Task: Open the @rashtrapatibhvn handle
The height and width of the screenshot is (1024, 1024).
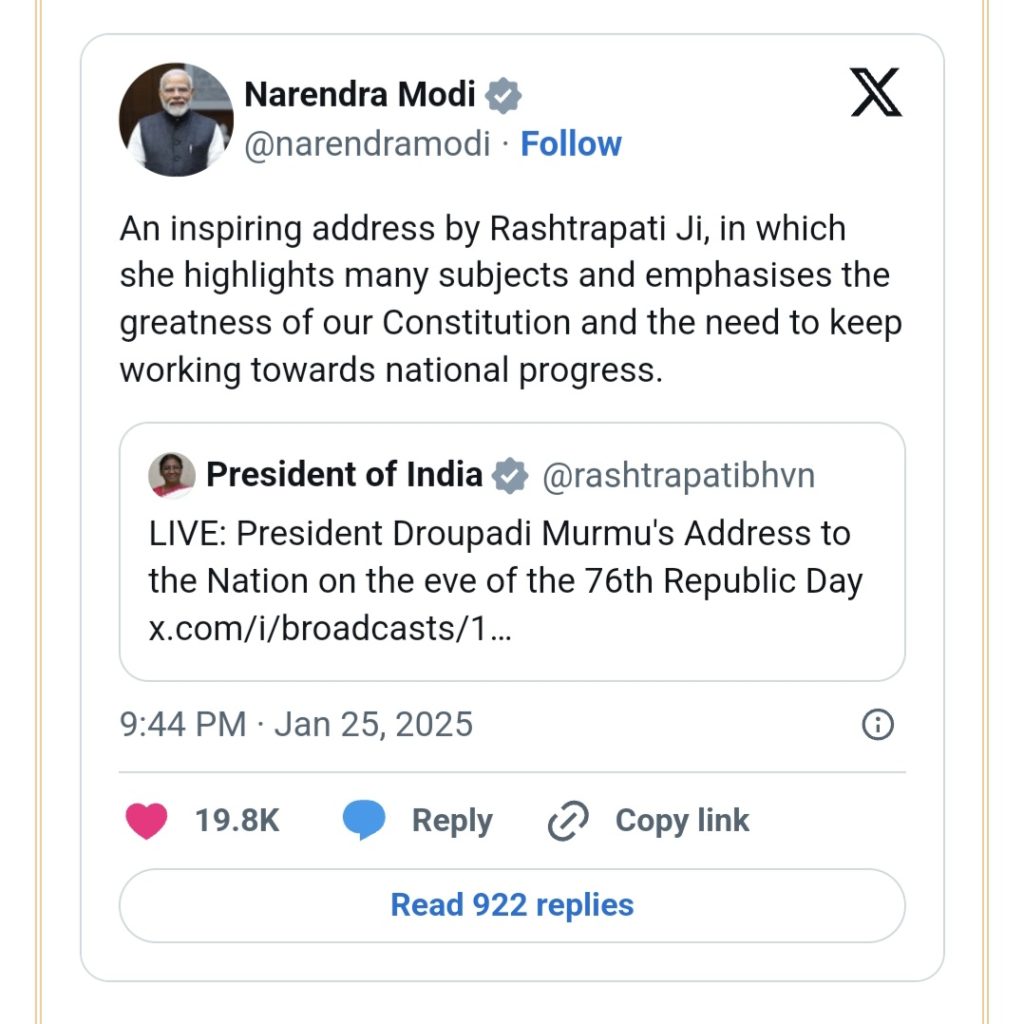Action: (679, 476)
